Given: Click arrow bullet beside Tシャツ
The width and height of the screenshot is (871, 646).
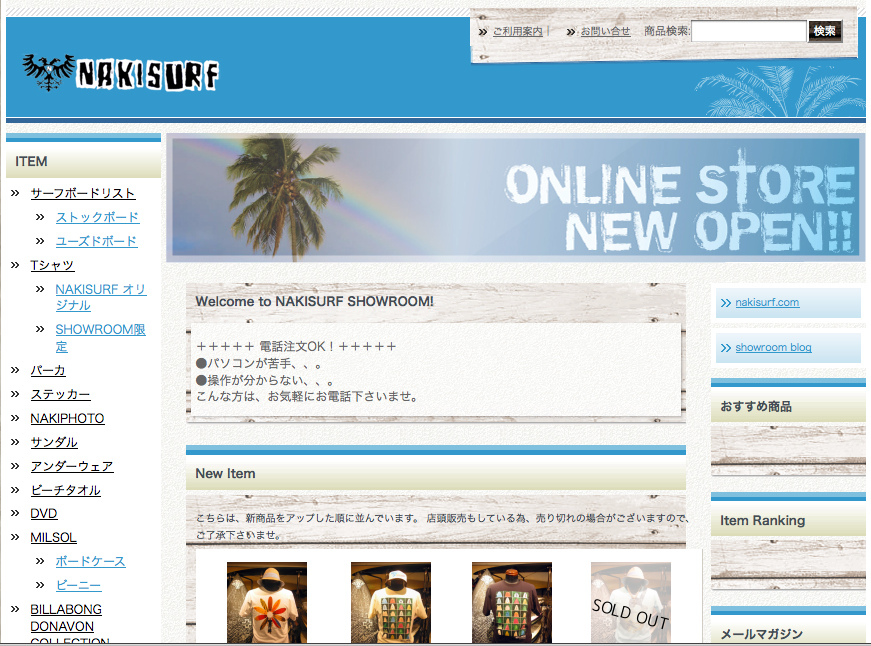Looking at the screenshot, I should click(x=15, y=265).
